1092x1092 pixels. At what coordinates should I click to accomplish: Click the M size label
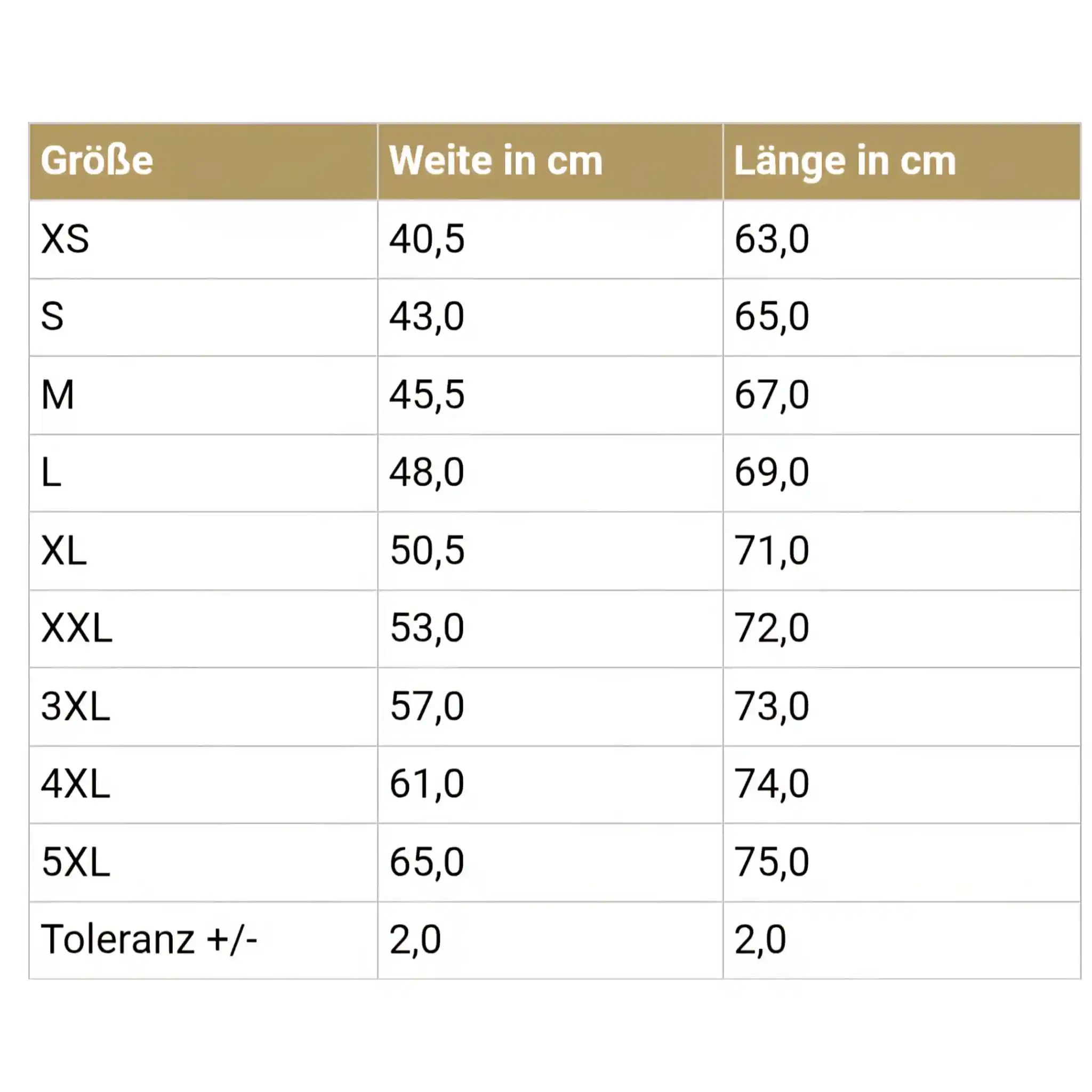tap(58, 395)
